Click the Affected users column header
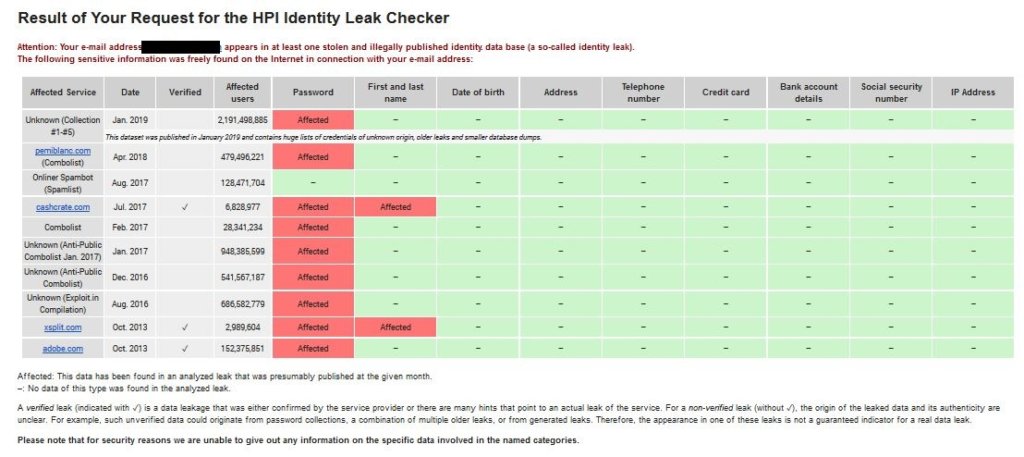Image resolution: width=1024 pixels, height=457 pixels. (242, 92)
